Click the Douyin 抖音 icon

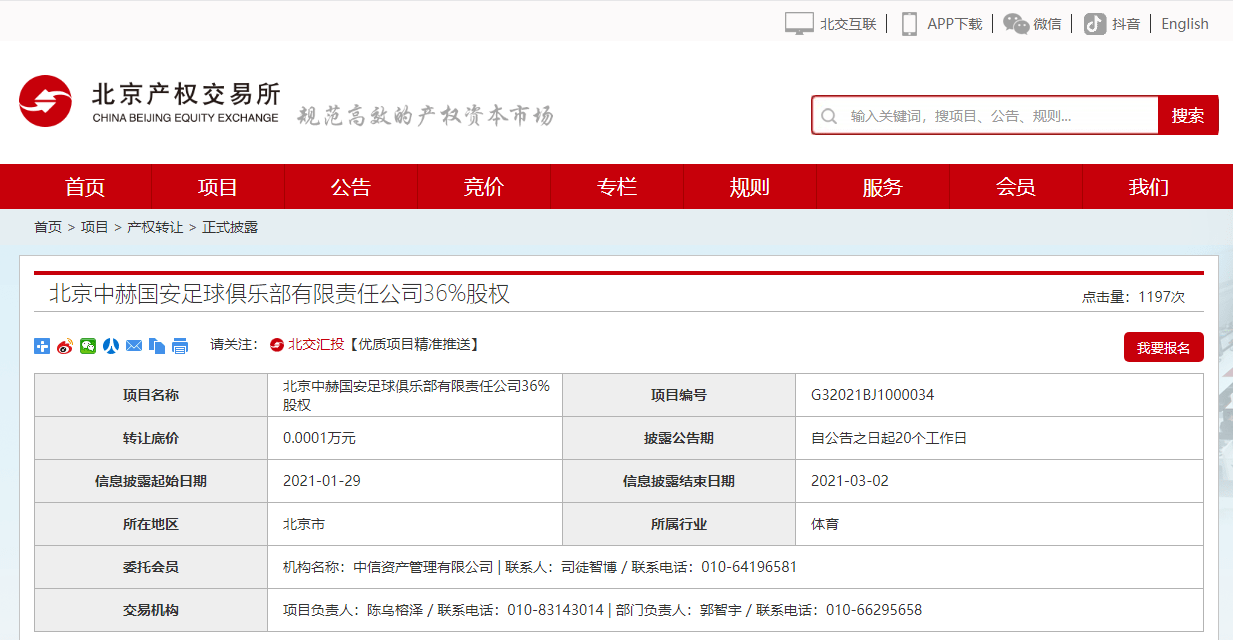[x=1095, y=24]
